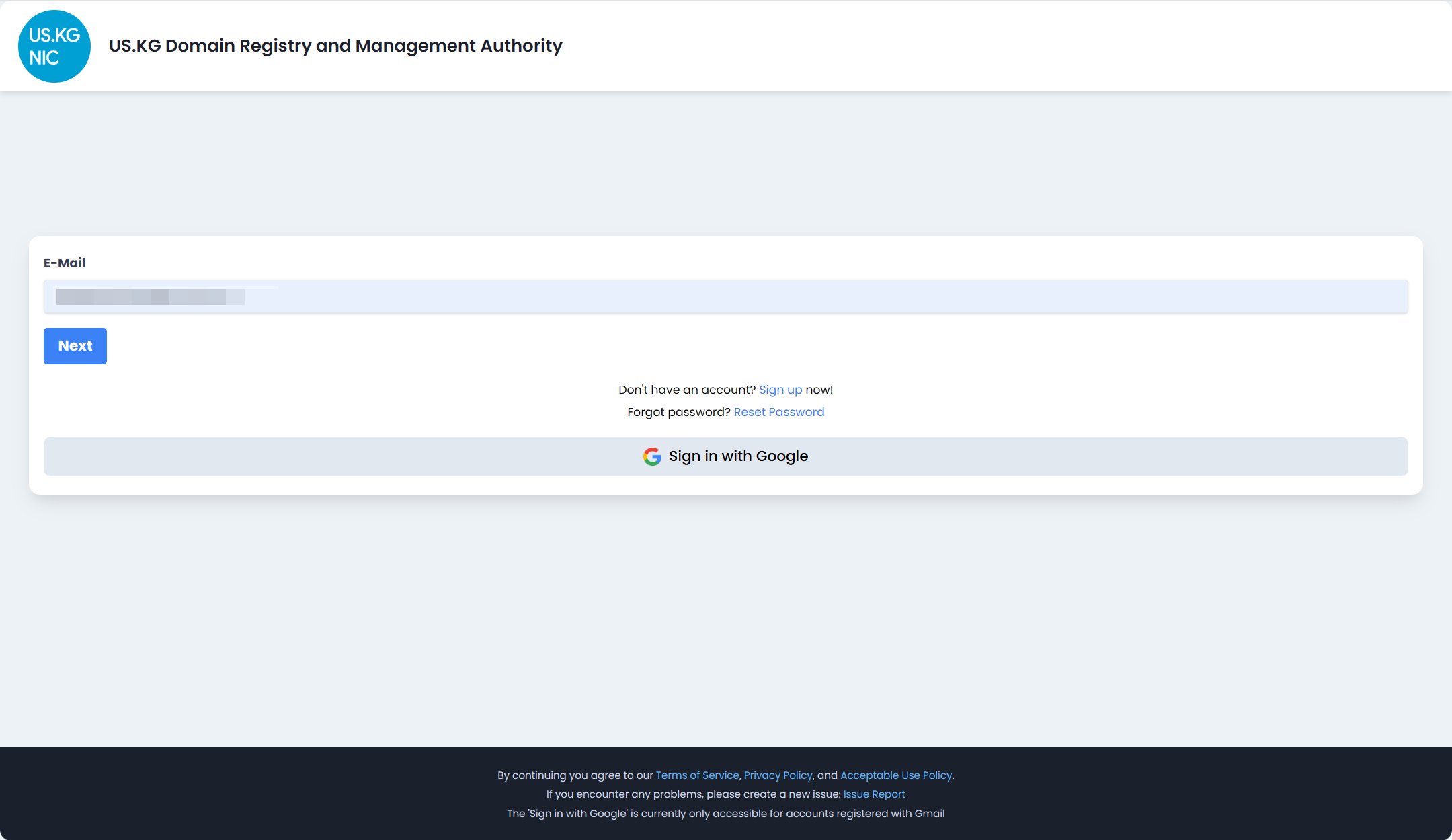Click the Next button
Screen dimensions: 1452x840
coord(75,346)
